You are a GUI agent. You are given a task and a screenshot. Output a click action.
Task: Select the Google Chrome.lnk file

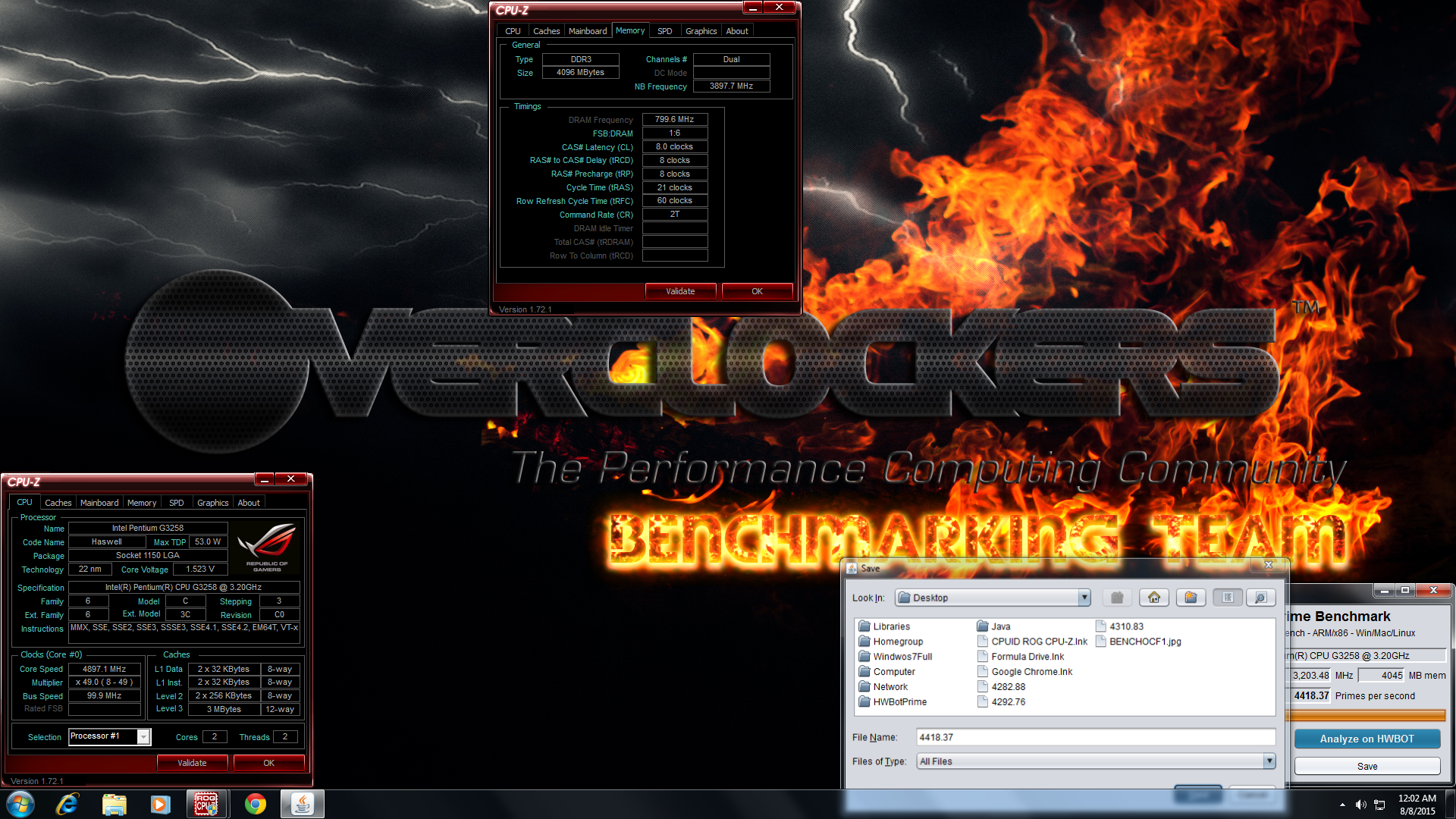[x=1025, y=672]
